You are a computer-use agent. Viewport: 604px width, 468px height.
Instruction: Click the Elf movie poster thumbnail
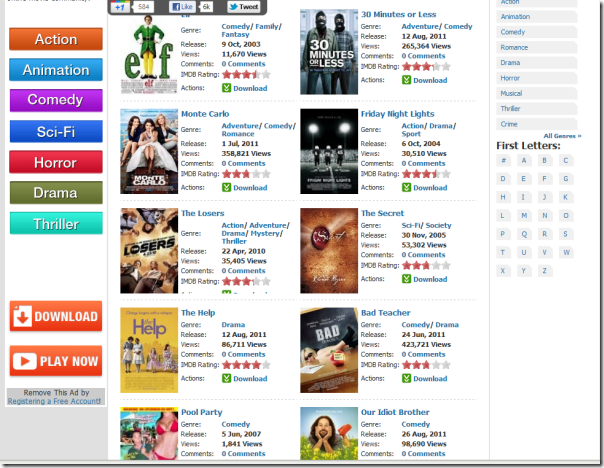click(149, 54)
